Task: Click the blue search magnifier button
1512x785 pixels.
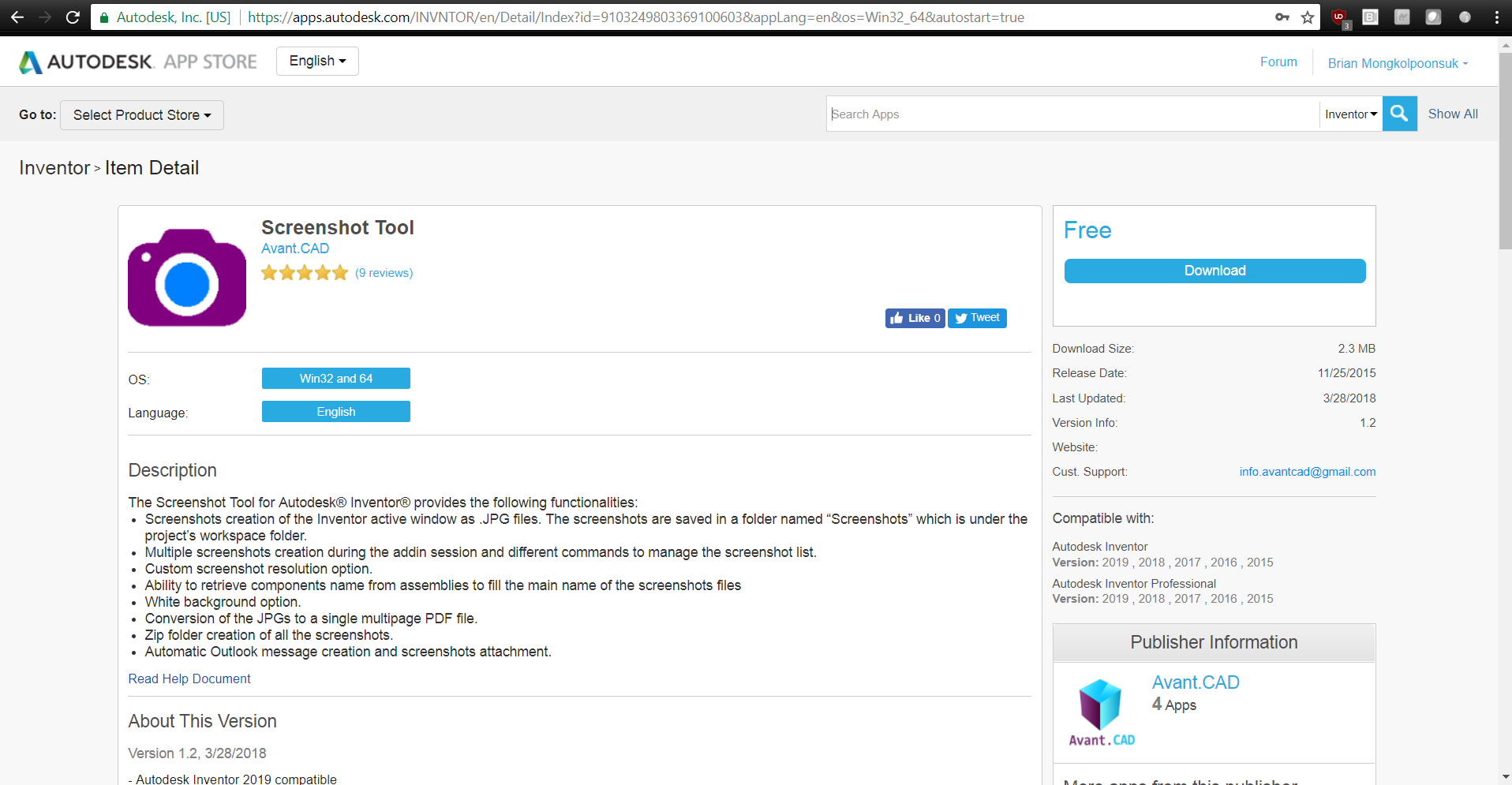Action: click(1399, 114)
